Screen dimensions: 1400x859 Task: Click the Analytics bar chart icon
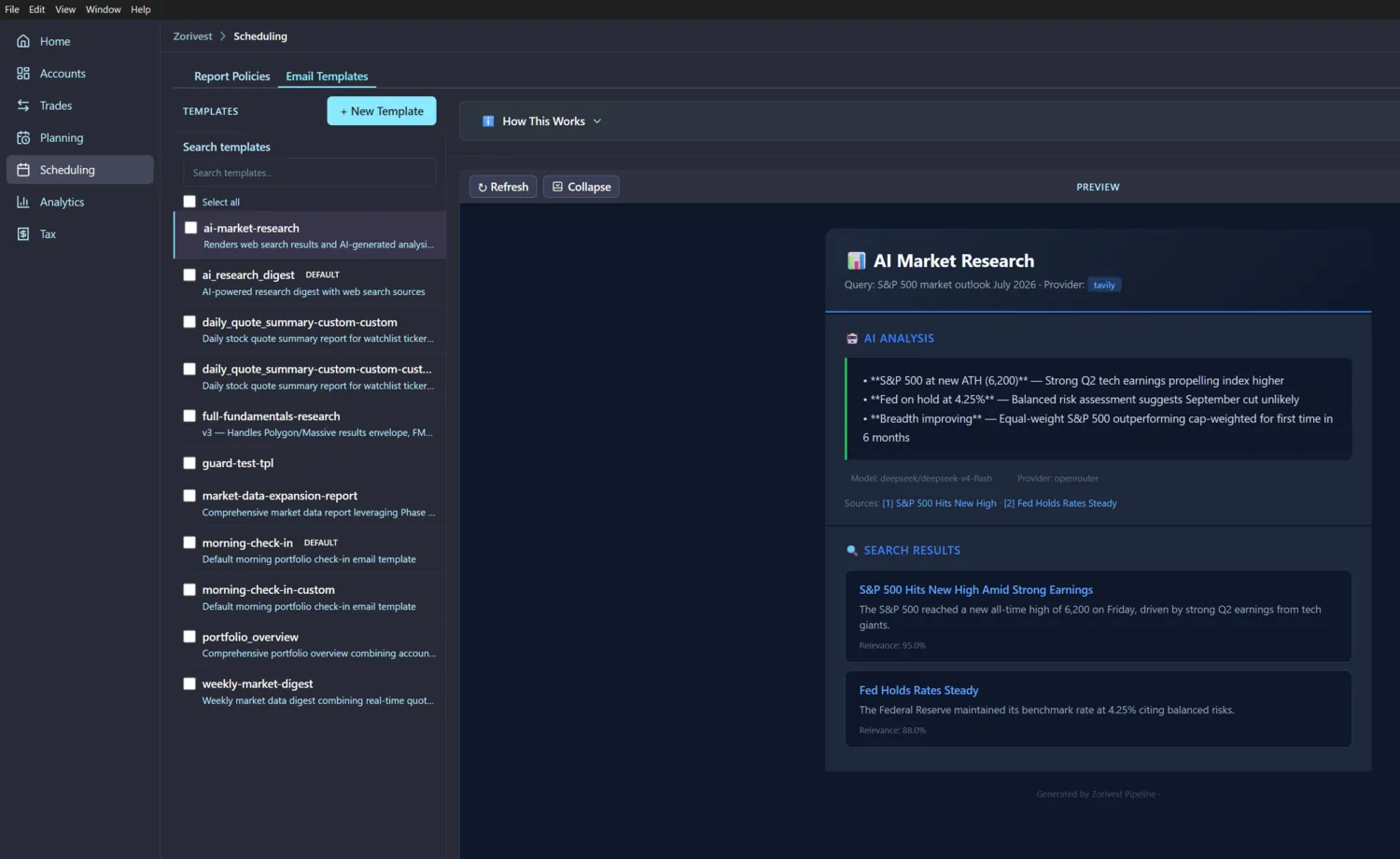click(x=23, y=202)
